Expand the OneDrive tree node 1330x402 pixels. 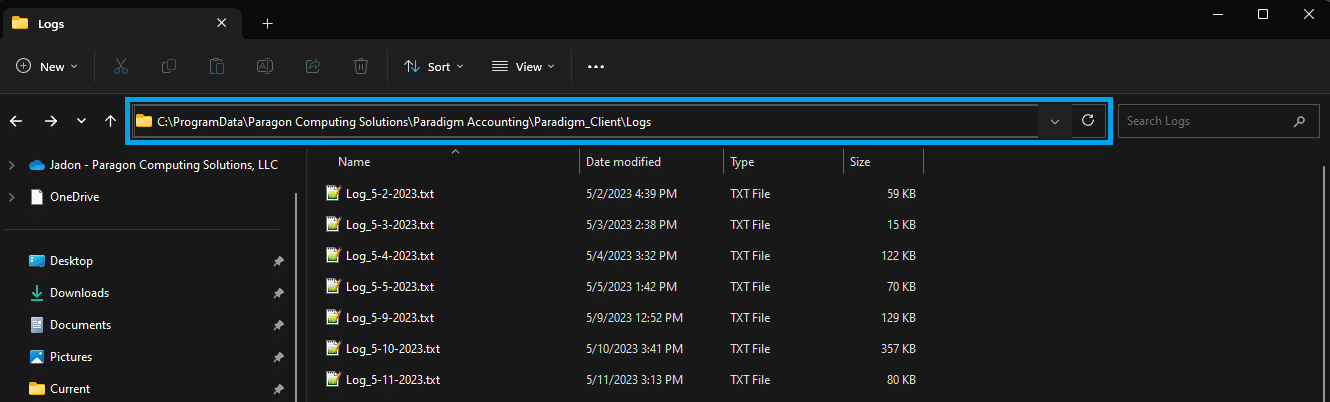tap(12, 197)
